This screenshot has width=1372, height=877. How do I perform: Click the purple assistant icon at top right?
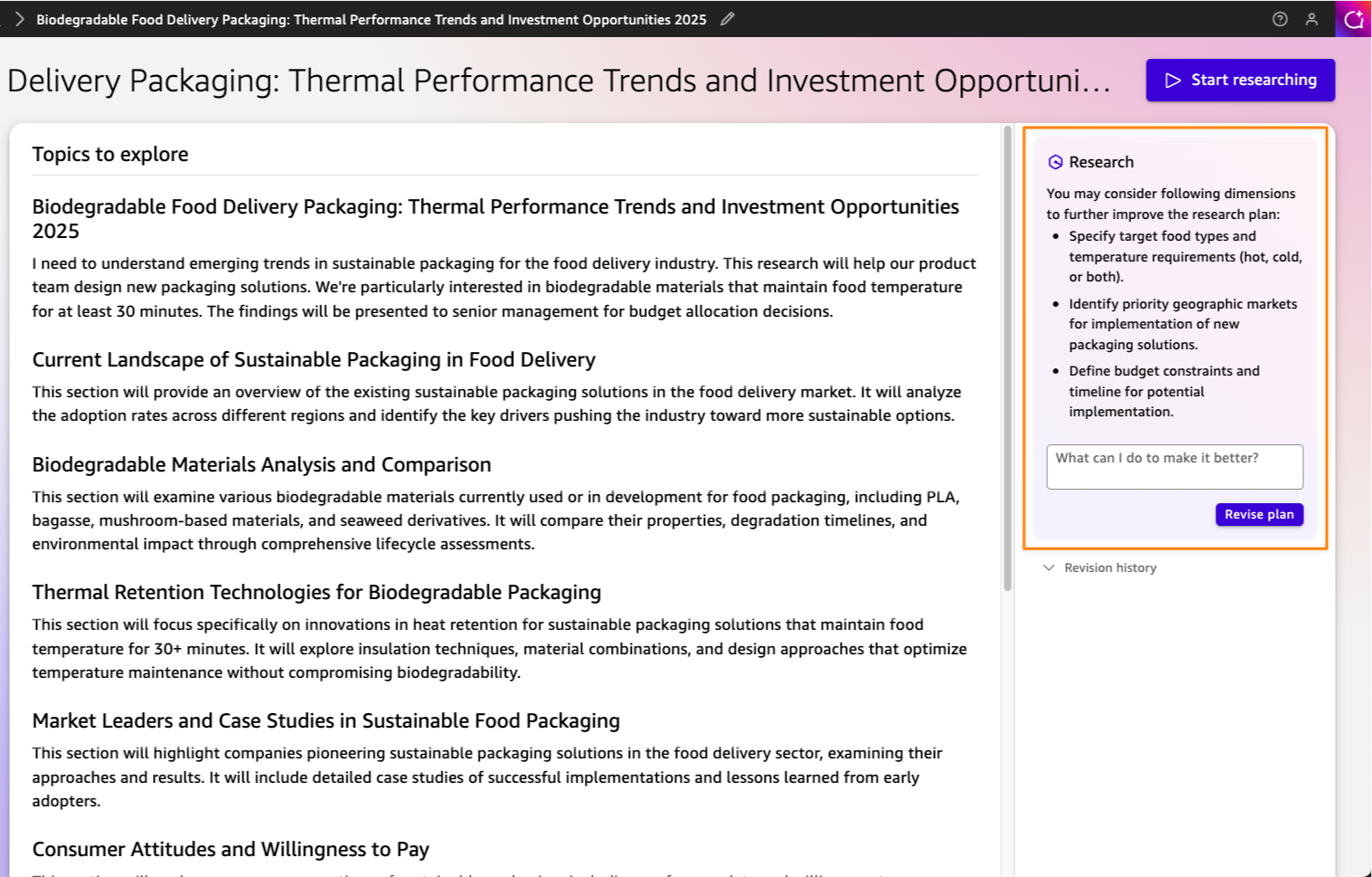(1353, 19)
